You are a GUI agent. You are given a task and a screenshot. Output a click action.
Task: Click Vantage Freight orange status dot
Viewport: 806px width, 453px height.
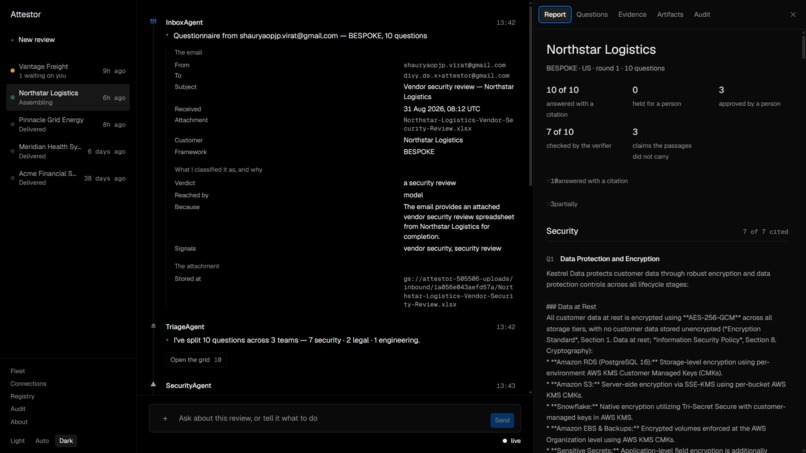(12, 70)
